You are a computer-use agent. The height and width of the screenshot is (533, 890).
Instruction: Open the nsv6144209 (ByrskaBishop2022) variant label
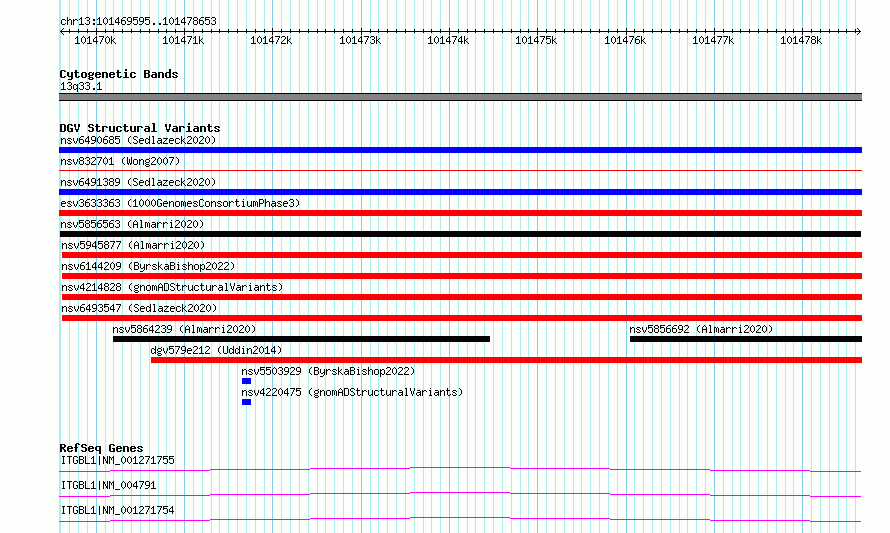pos(148,266)
